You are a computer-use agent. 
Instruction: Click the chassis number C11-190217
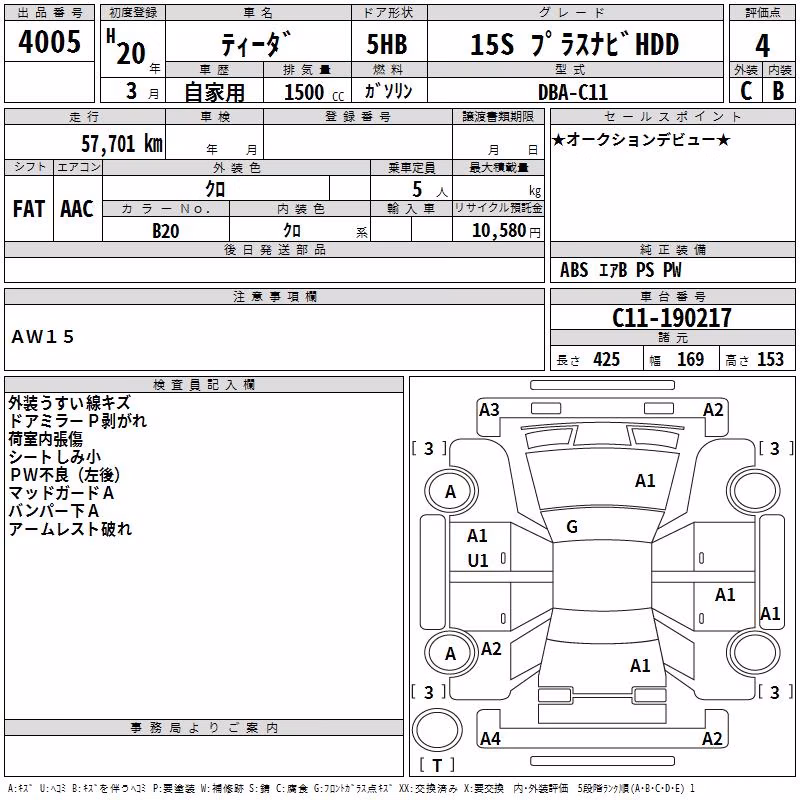coord(672,317)
